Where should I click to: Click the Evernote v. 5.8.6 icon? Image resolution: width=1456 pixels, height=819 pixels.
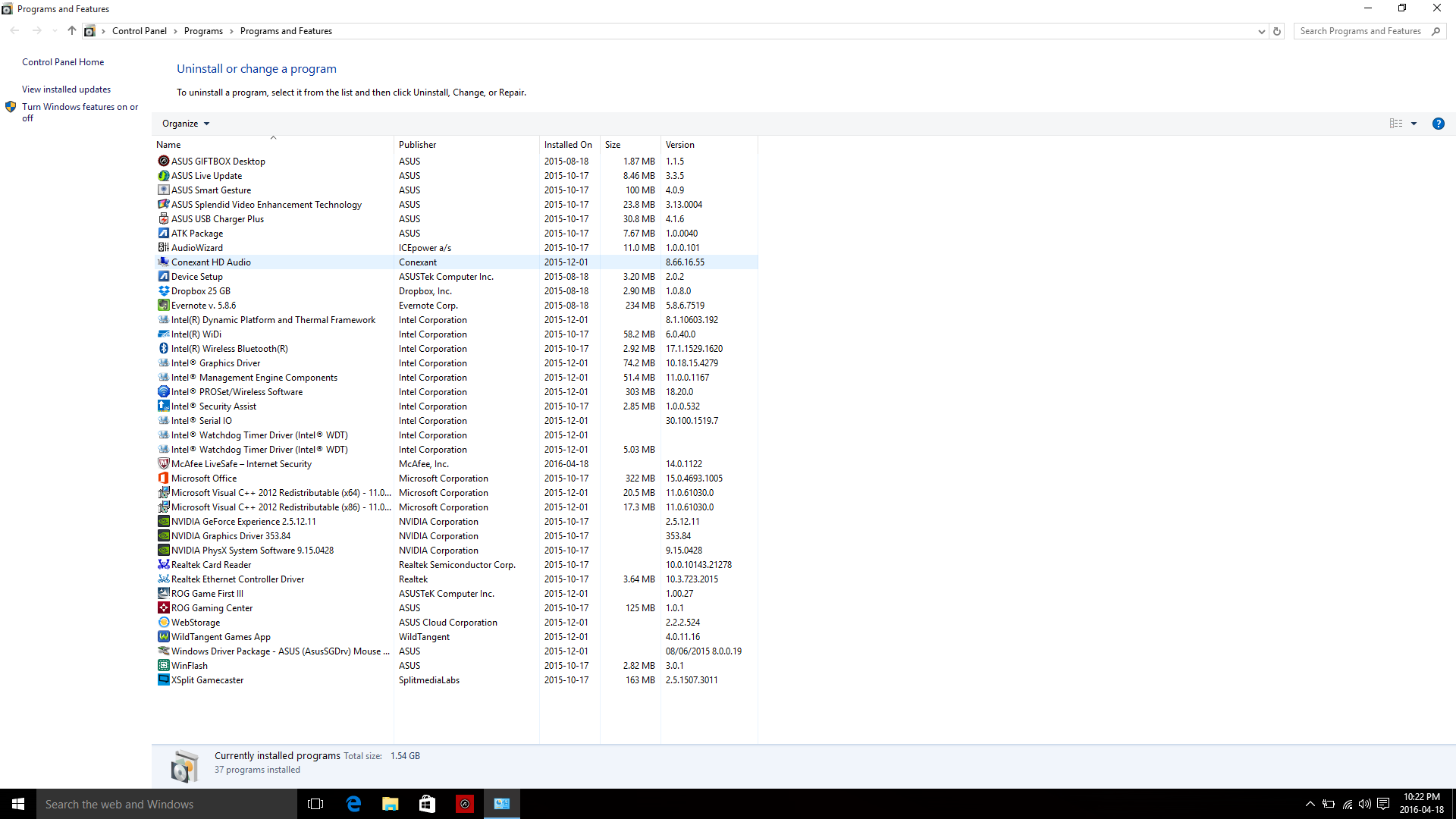click(163, 305)
